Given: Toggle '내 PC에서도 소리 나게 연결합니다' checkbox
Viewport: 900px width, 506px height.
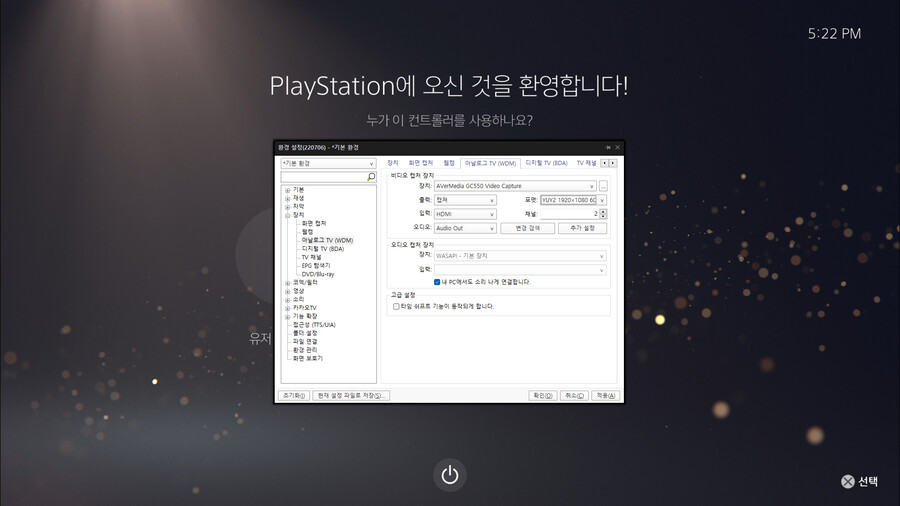Looking at the screenshot, I should click(437, 282).
